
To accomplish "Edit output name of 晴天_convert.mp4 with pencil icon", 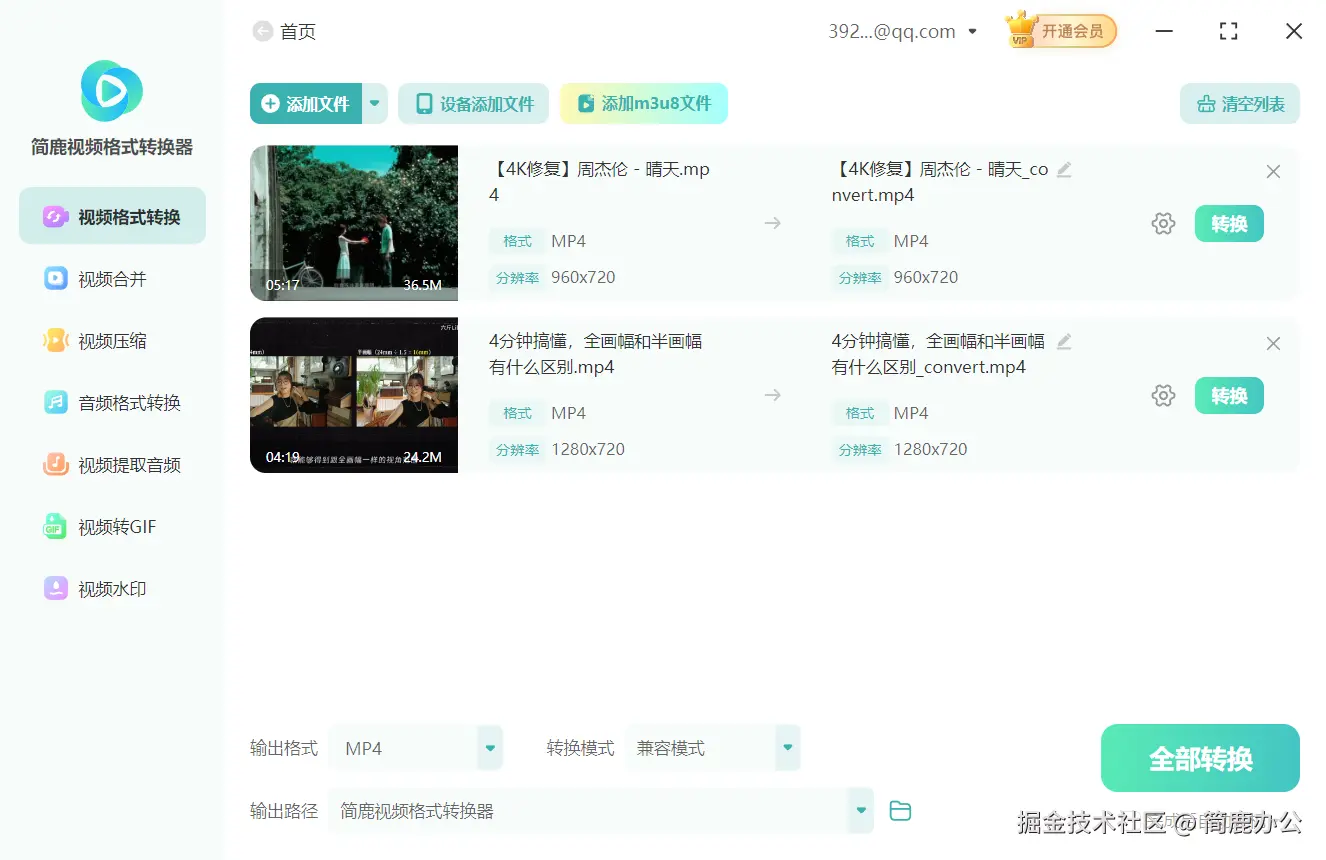I will (x=1064, y=170).
